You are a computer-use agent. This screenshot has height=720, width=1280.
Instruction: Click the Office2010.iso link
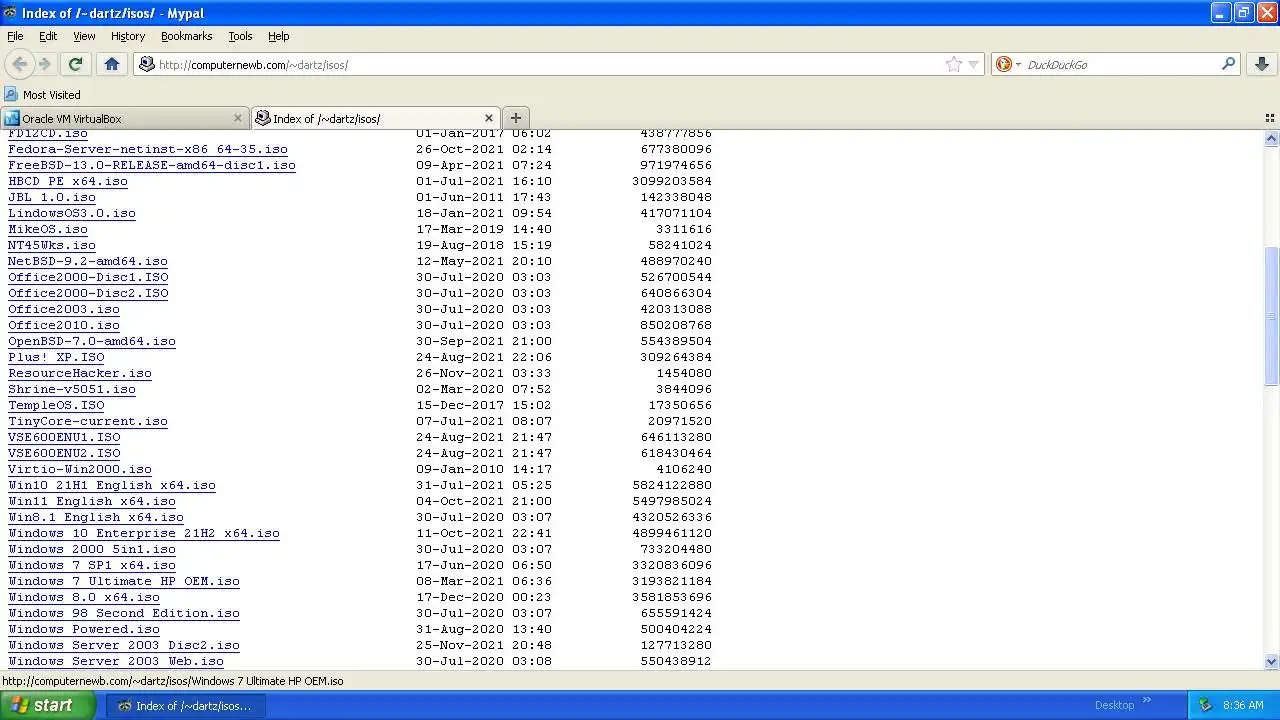(x=64, y=325)
